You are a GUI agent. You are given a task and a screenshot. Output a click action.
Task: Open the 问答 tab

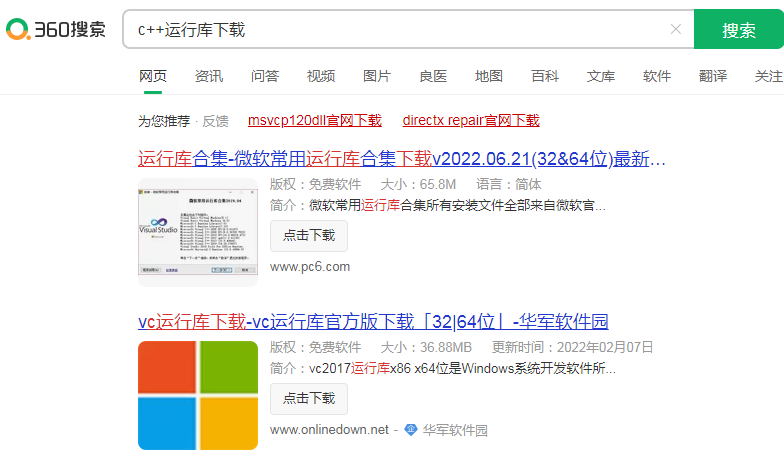264,76
